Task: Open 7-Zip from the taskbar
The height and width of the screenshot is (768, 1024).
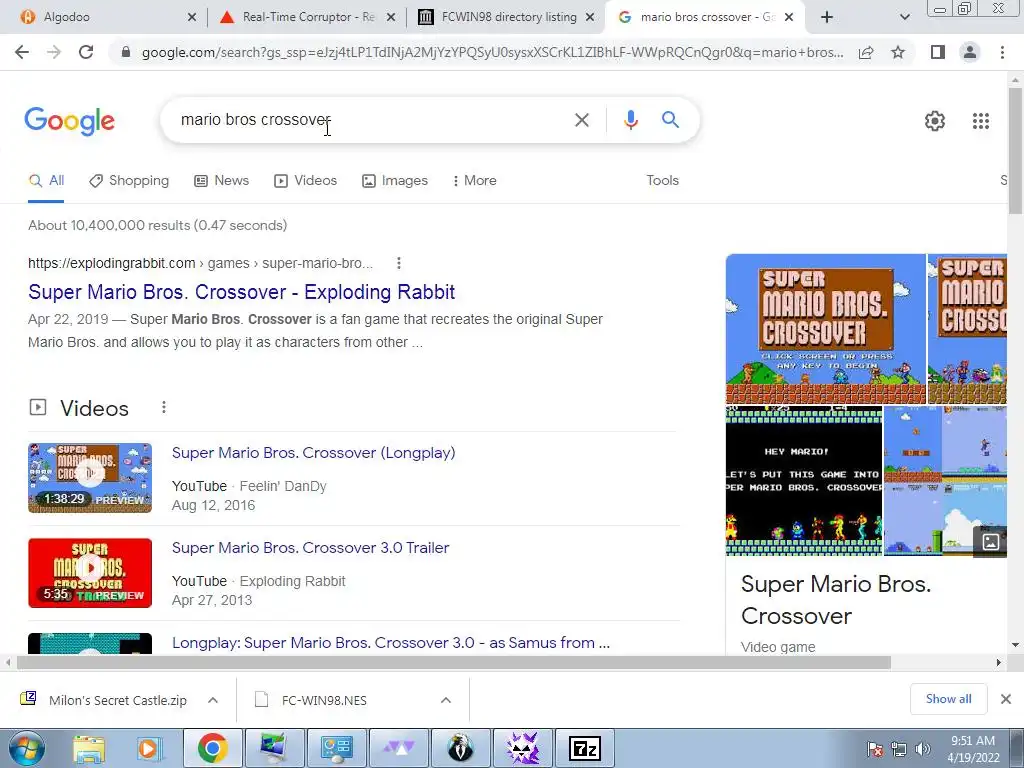Action: 584,749
